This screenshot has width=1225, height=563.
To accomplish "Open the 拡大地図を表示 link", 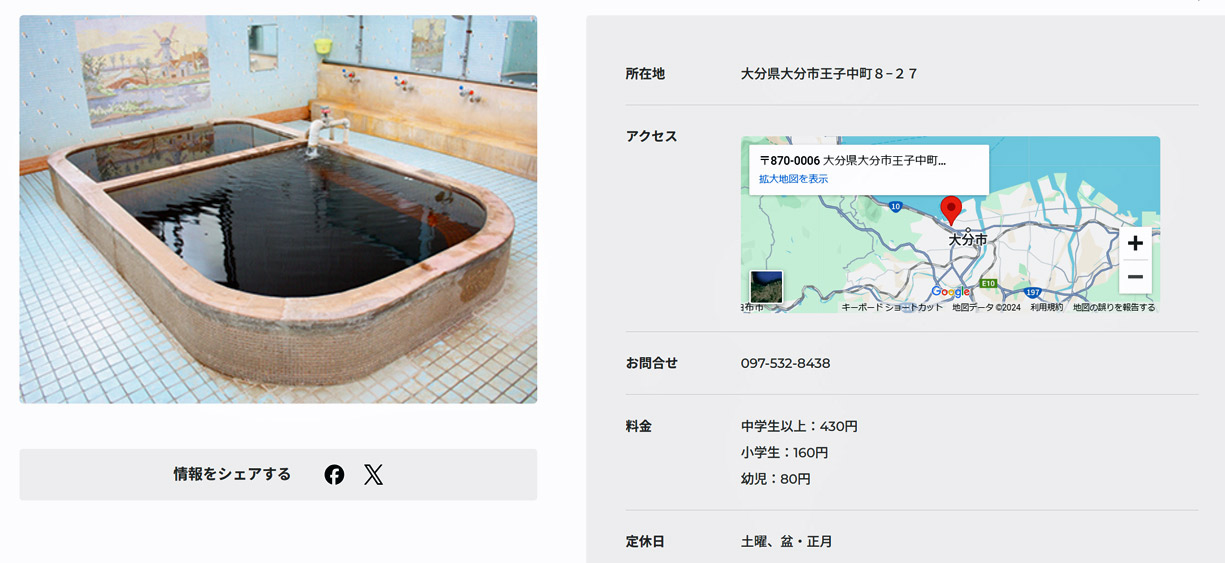I will point(793,179).
